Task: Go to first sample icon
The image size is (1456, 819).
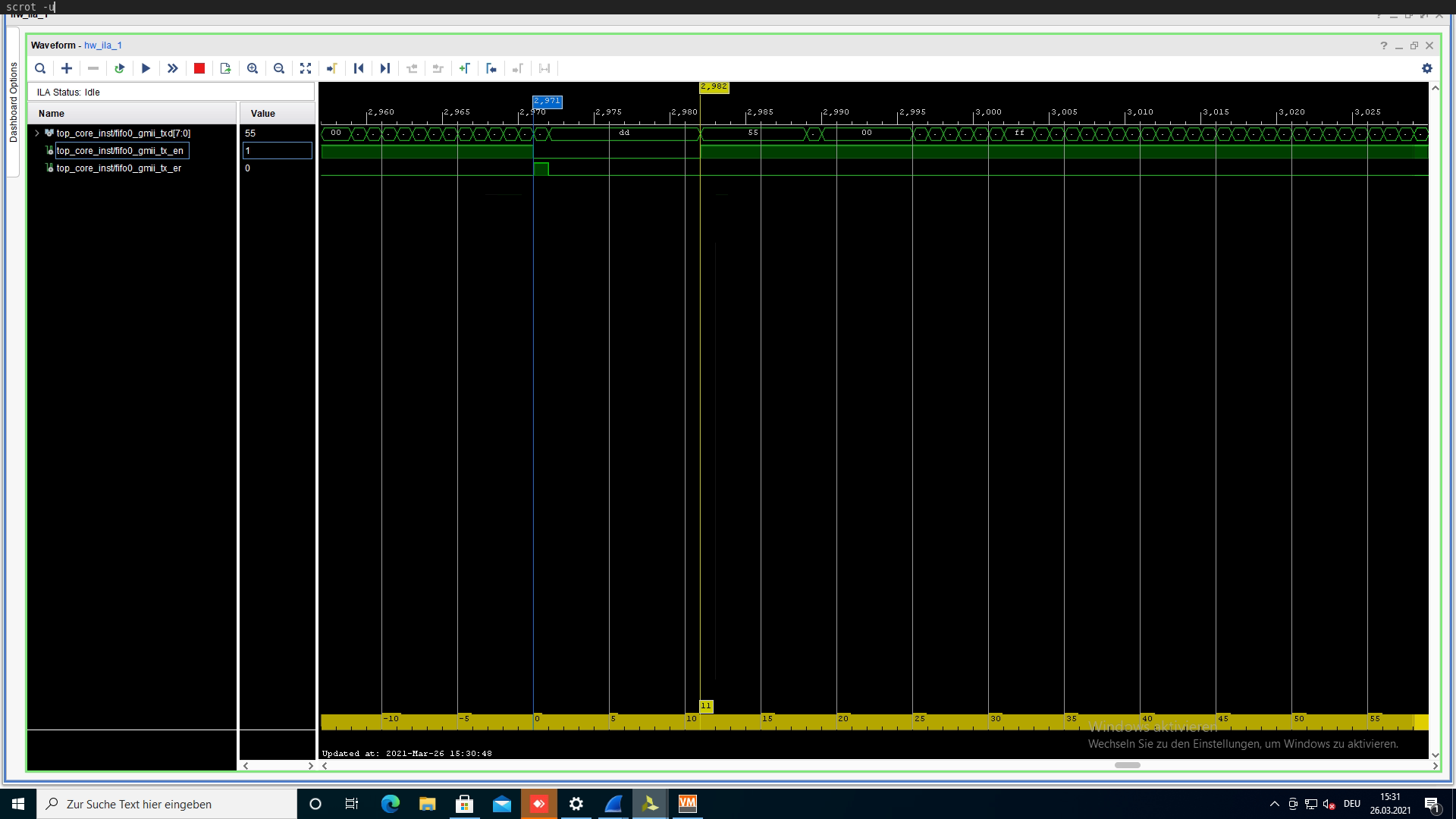Action: click(x=359, y=68)
